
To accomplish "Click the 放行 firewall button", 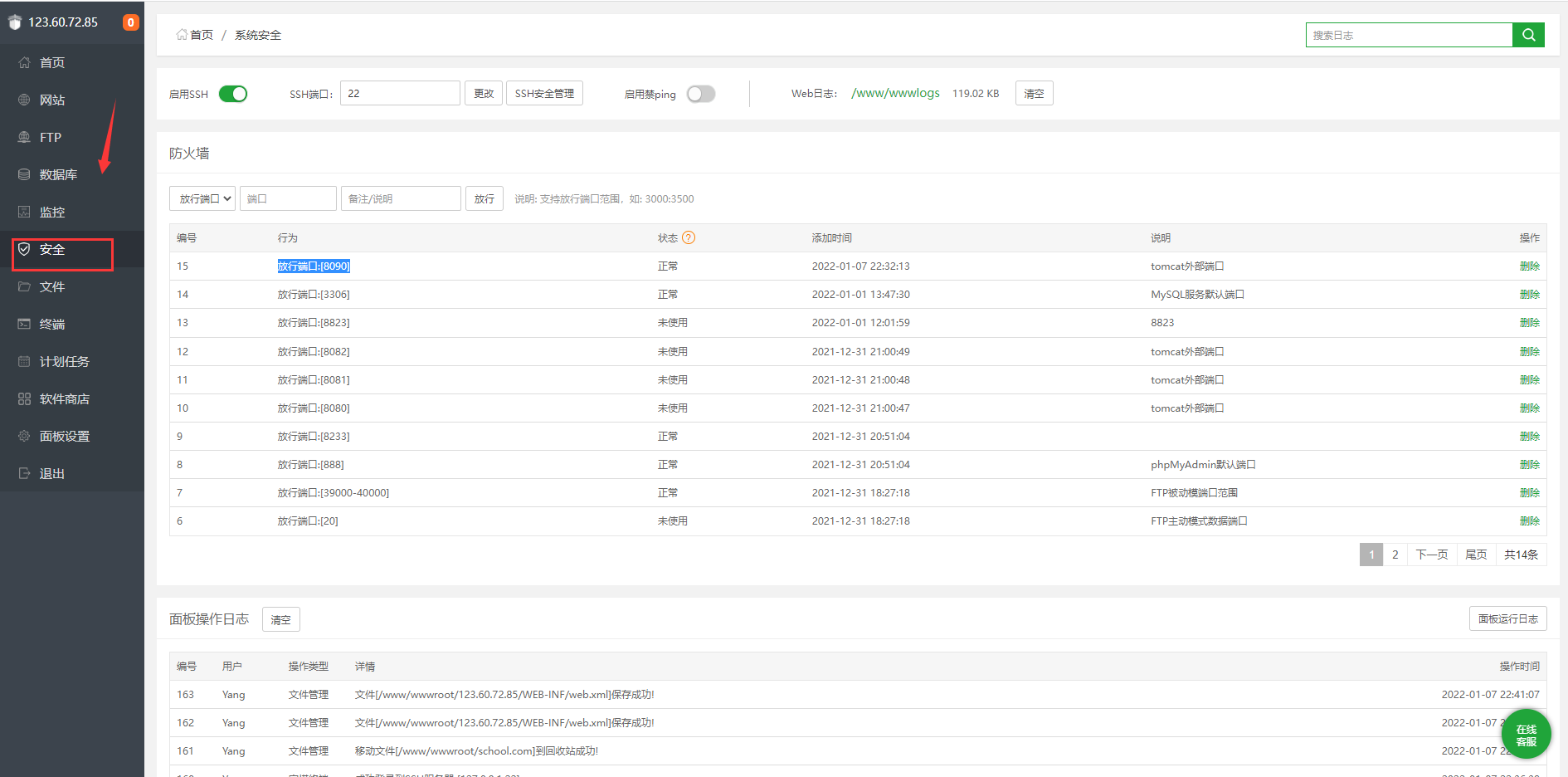I will tap(484, 198).
